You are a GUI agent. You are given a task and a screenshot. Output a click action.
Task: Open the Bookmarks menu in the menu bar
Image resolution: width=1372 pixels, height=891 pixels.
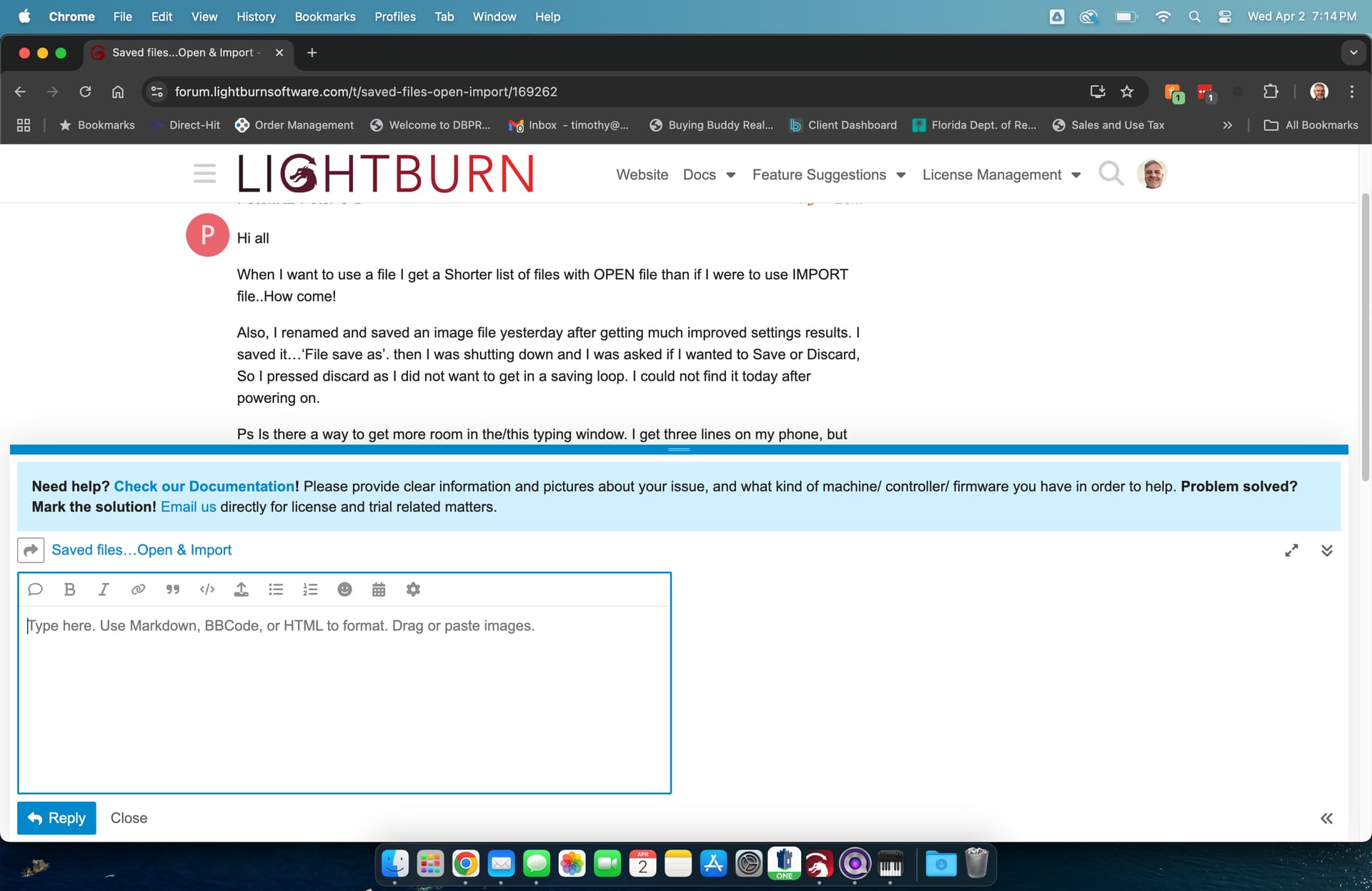325,16
